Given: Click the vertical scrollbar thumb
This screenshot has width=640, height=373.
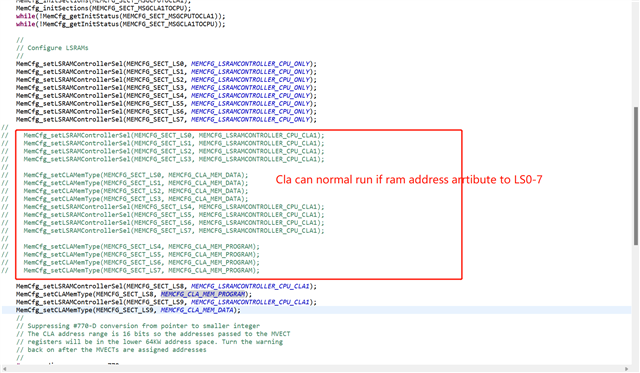Looking at the screenshot, I should tap(636, 176).
